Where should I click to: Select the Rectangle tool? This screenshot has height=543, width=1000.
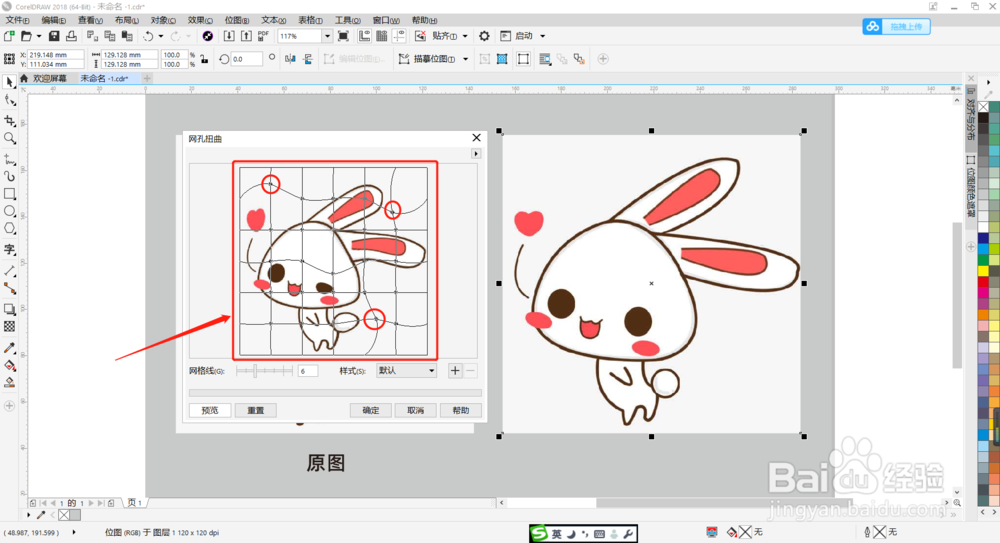pyautogui.click(x=10, y=193)
